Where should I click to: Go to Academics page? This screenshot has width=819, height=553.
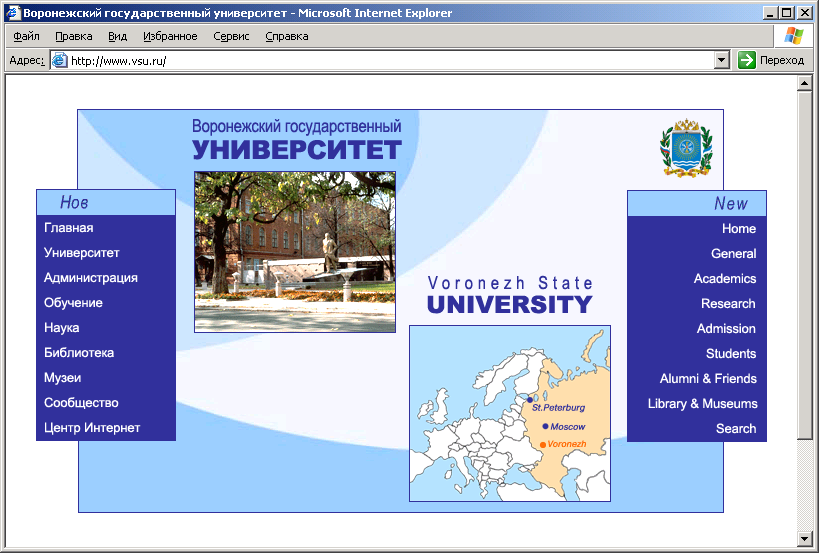coord(724,279)
